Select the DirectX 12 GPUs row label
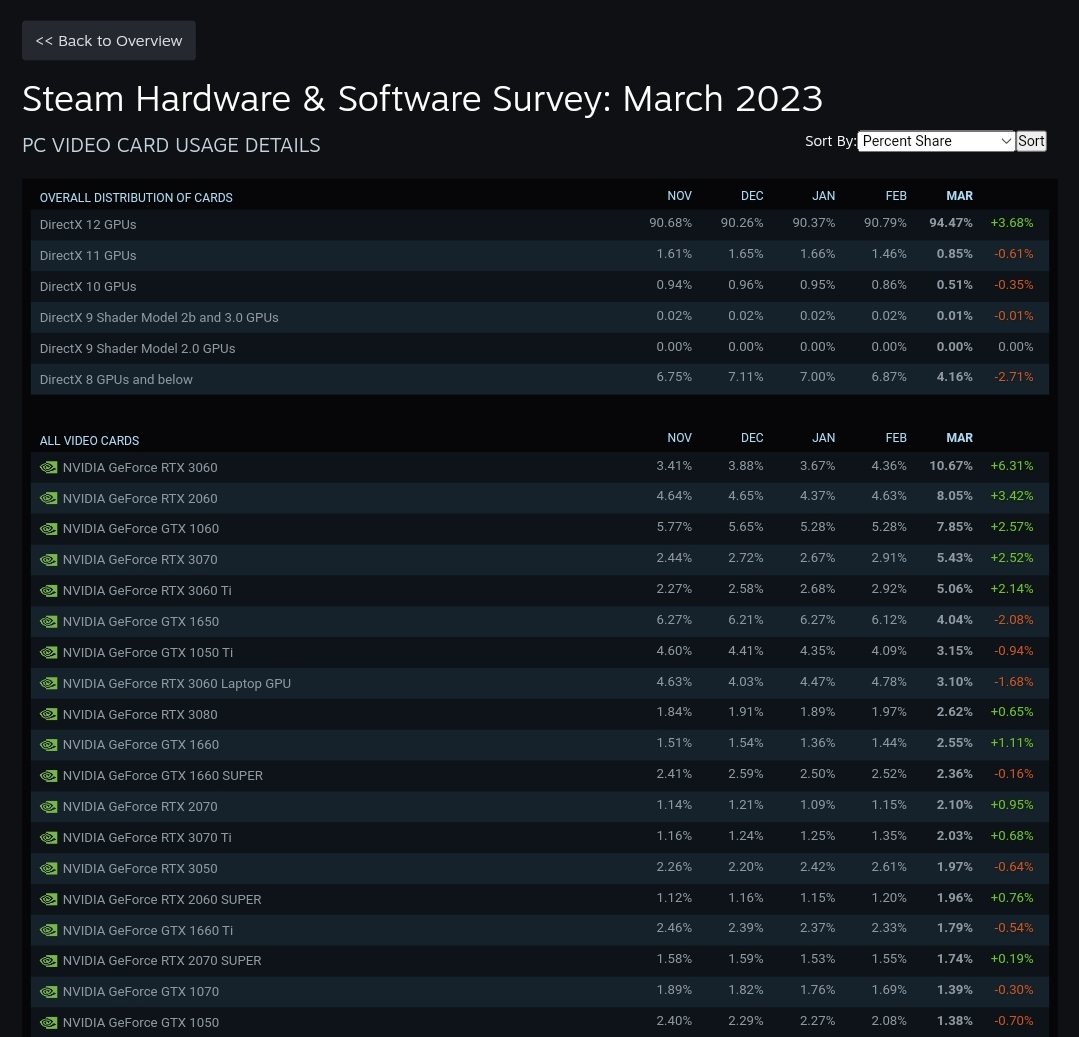 pyautogui.click(x=88, y=224)
